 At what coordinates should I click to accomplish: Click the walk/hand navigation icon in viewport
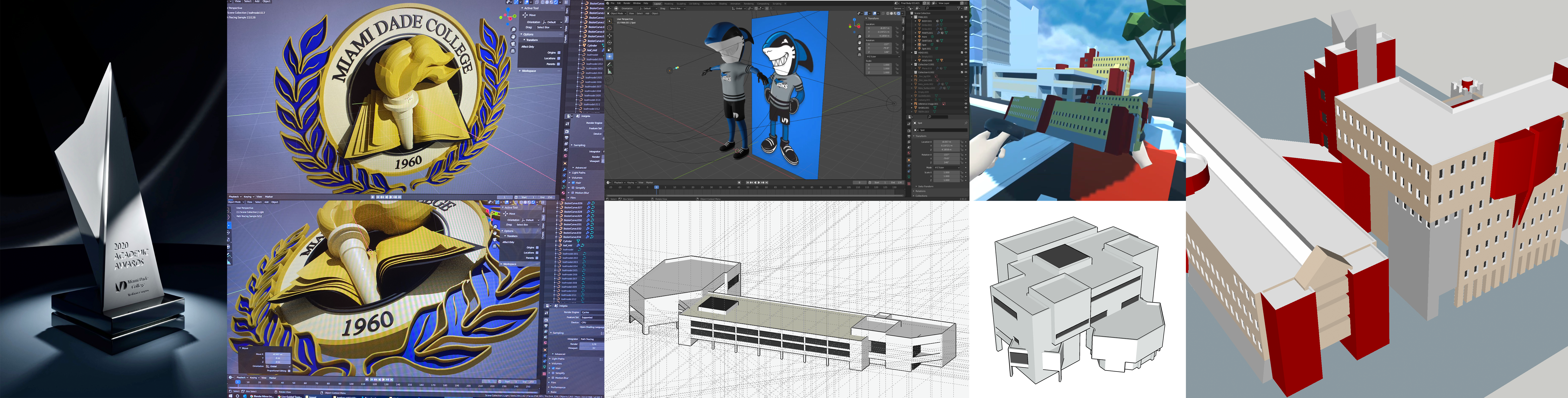[x=859, y=43]
